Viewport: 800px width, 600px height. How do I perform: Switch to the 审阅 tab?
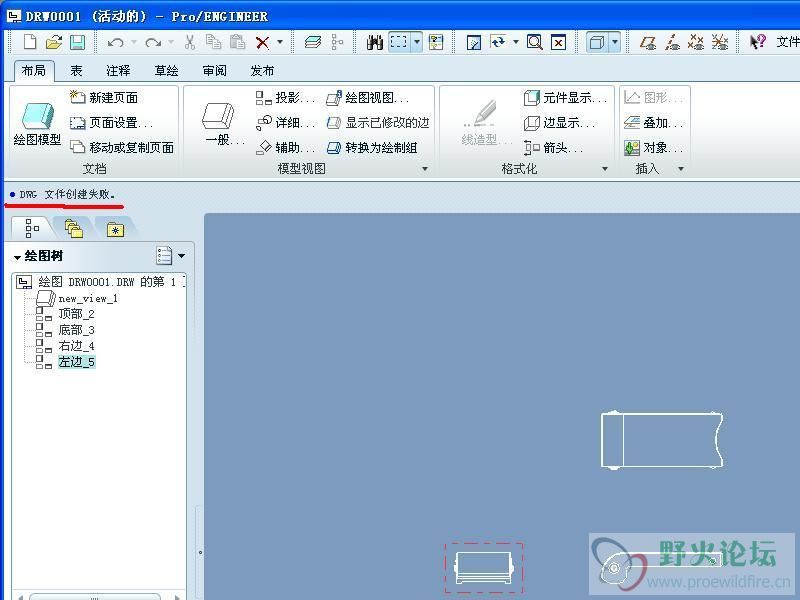(x=214, y=70)
